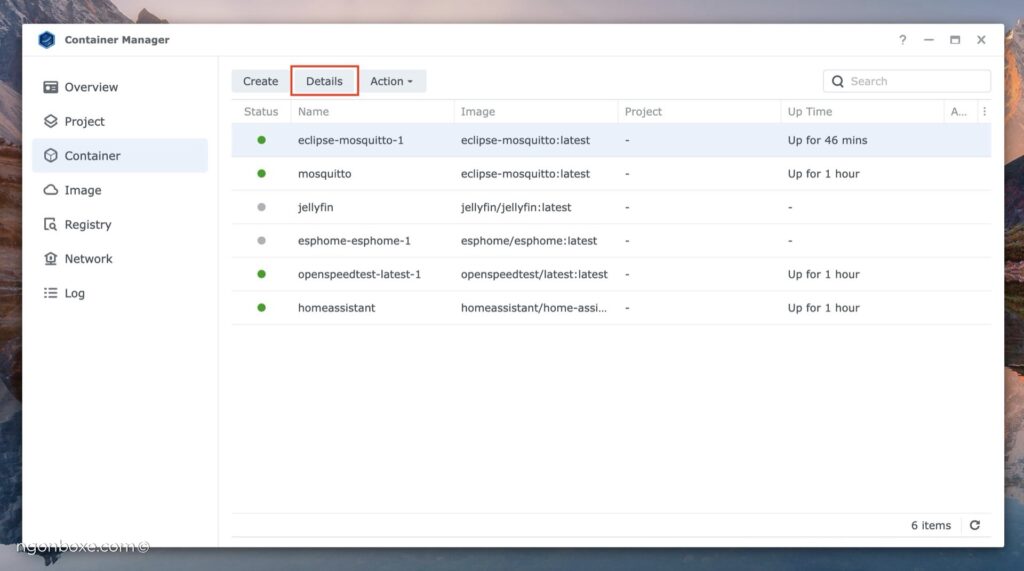
Task: Click the Network icon in sidebar
Action: coord(50,259)
